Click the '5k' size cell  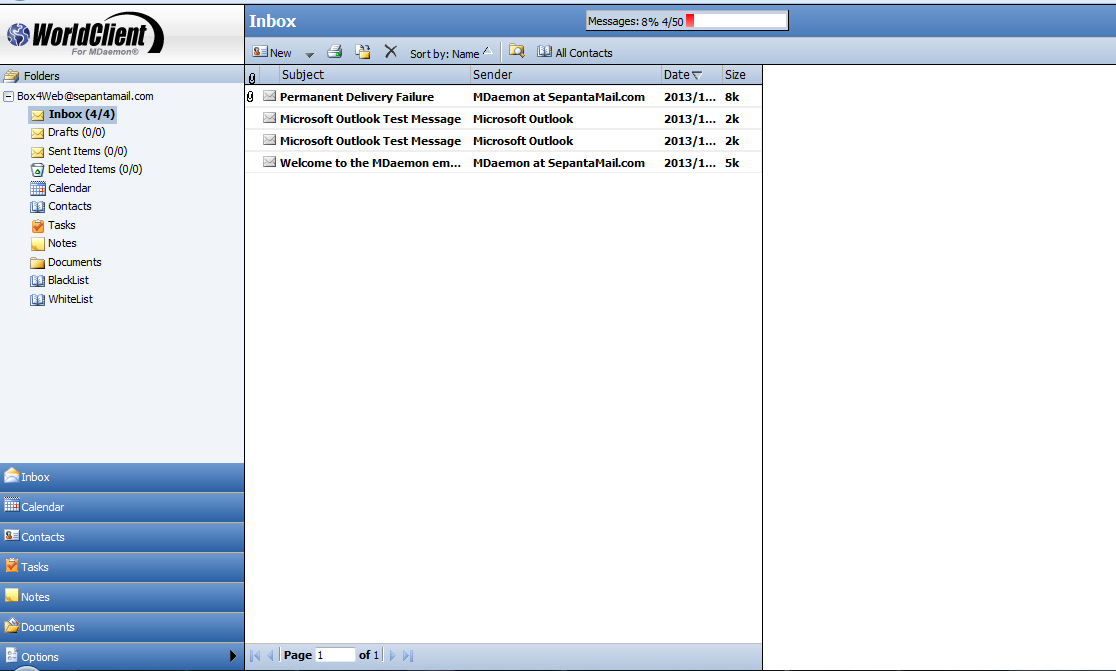click(x=732, y=163)
